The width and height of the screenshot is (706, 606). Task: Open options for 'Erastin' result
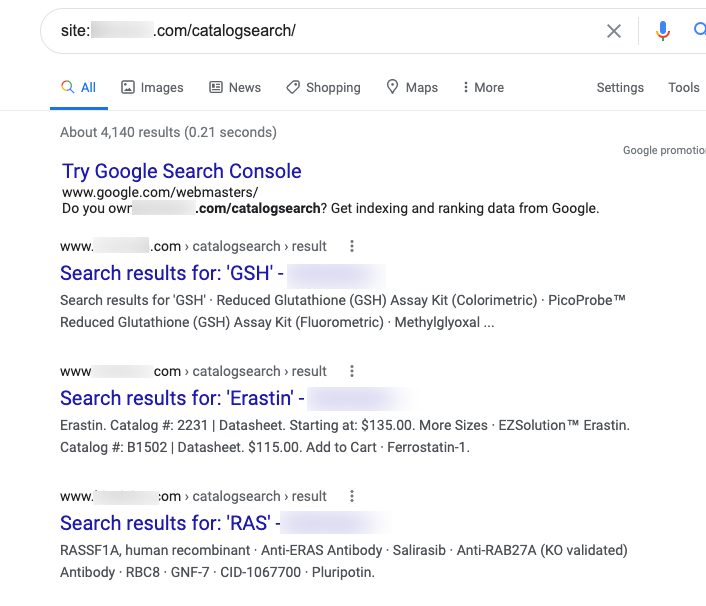pyautogui.click(x=351, y=371)
